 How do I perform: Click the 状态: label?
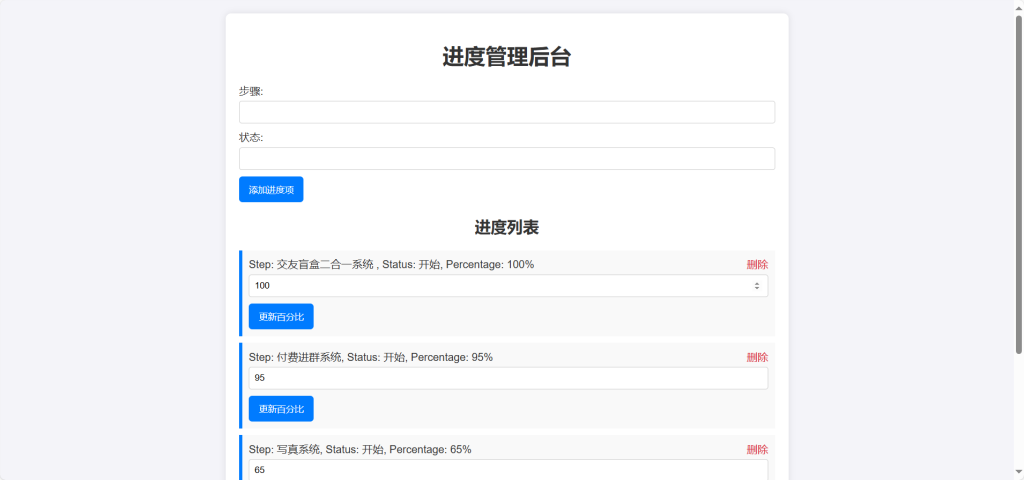251,138
